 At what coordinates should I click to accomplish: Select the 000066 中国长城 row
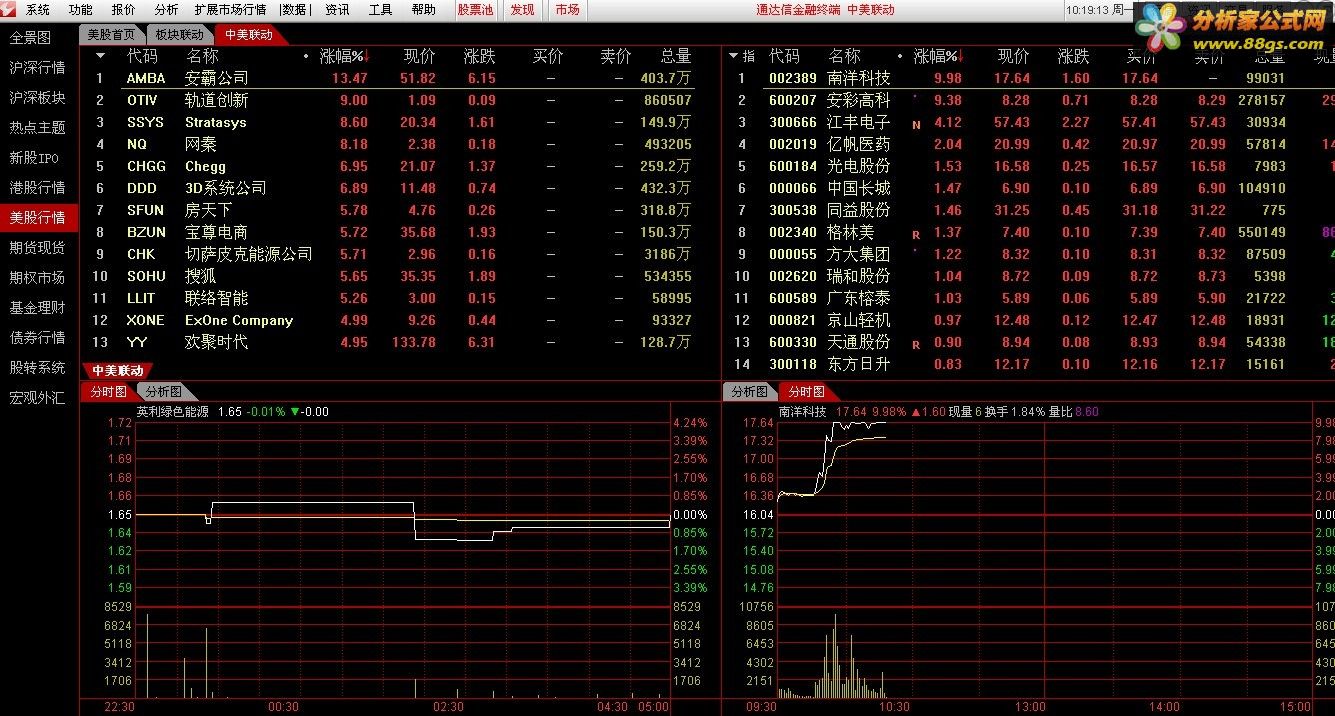click(x=1029, y=188)
